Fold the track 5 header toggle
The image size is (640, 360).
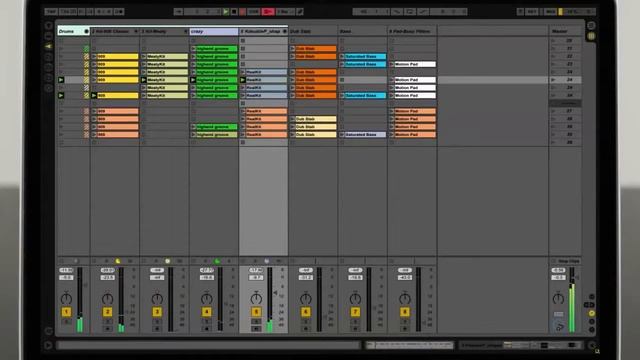pyautogui.click(x=284, y=31)
